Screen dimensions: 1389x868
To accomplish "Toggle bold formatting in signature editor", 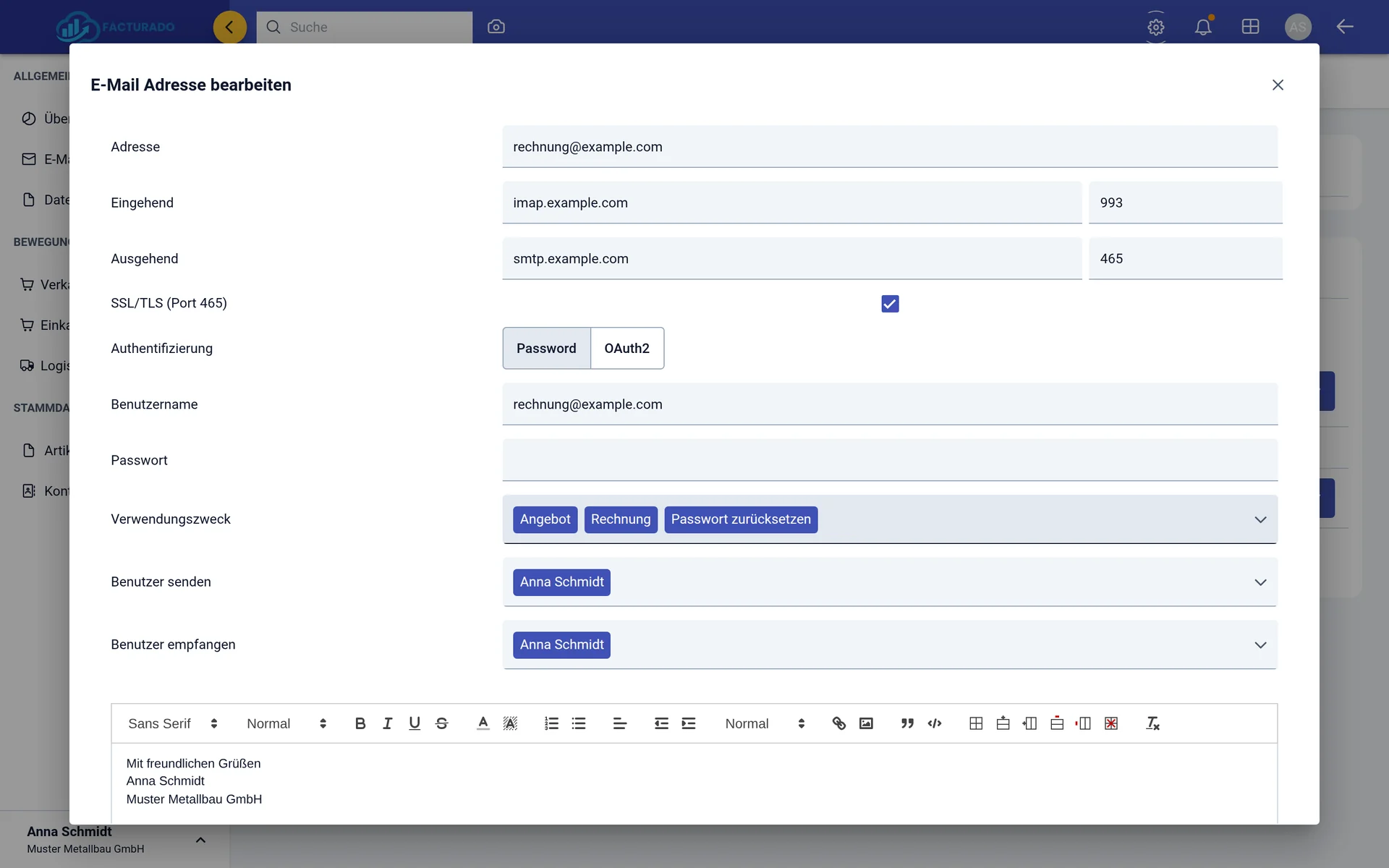I will tap(360, 723).
